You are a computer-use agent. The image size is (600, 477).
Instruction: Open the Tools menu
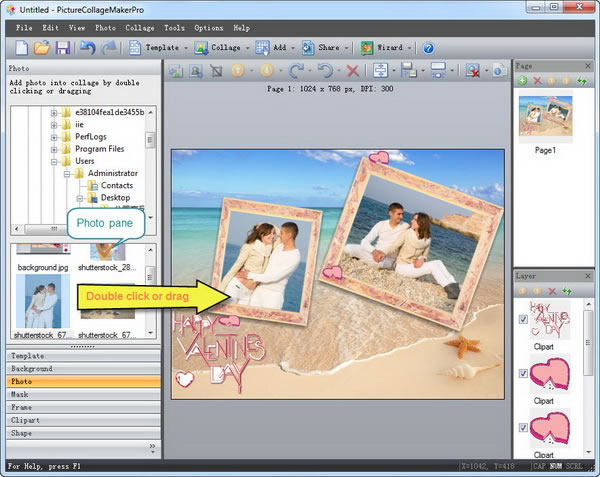174,28
